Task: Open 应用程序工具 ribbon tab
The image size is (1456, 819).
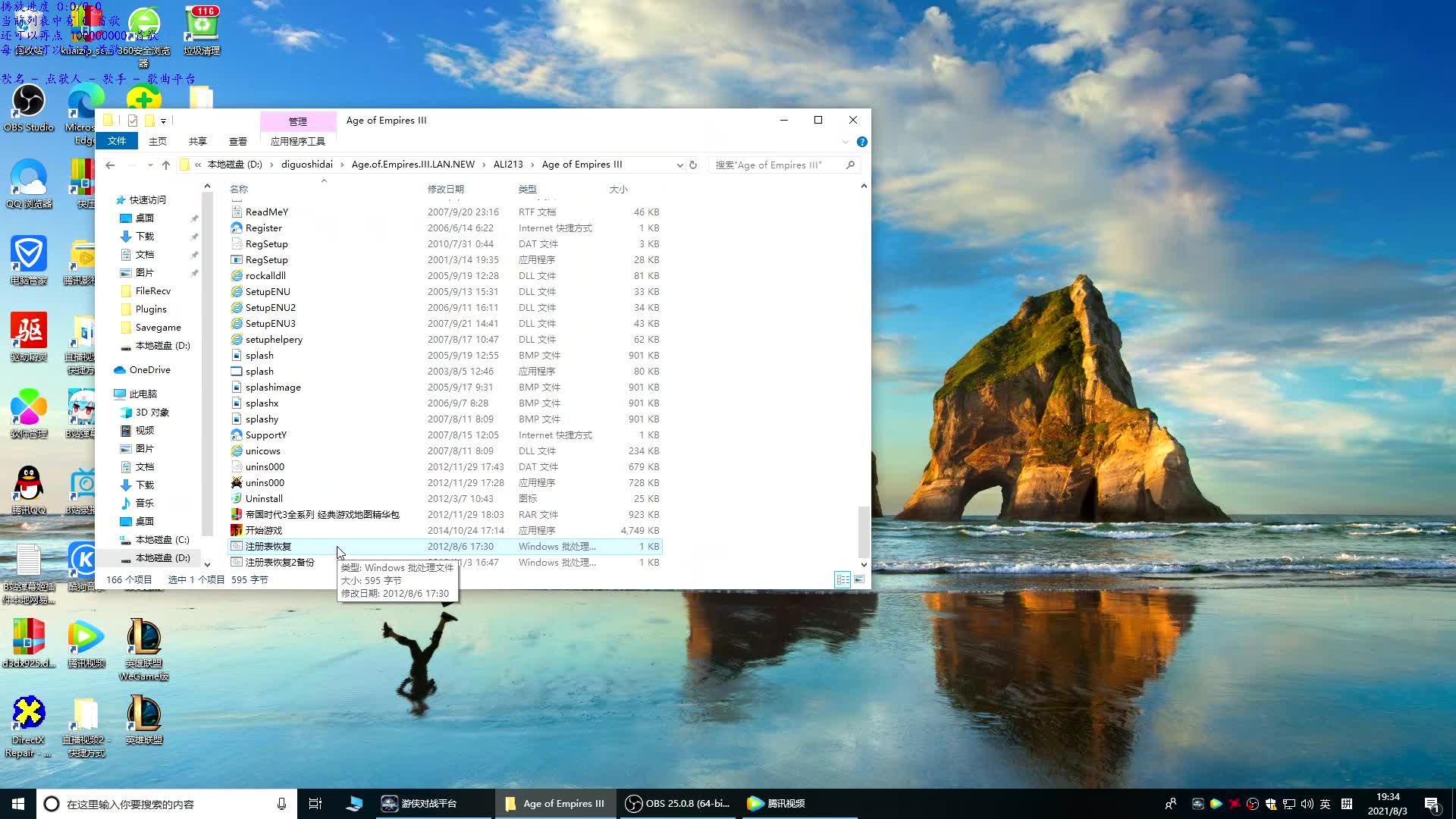Action: [298, 141]
